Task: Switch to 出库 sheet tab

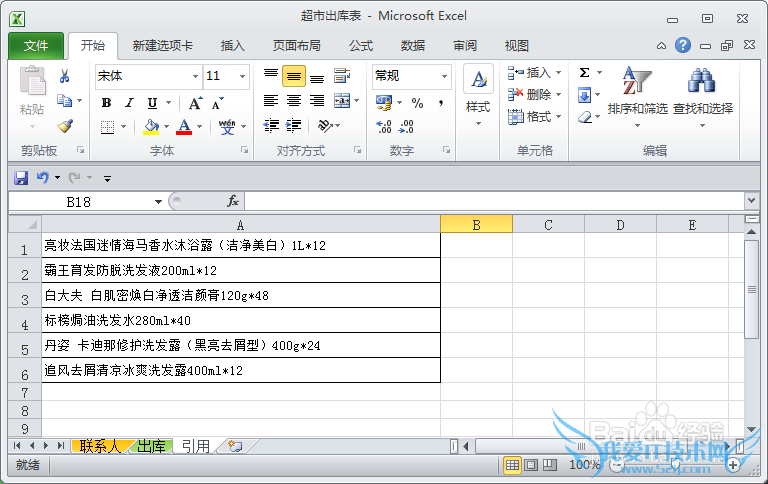Action: pyautogui.click(x=151, y=446)
